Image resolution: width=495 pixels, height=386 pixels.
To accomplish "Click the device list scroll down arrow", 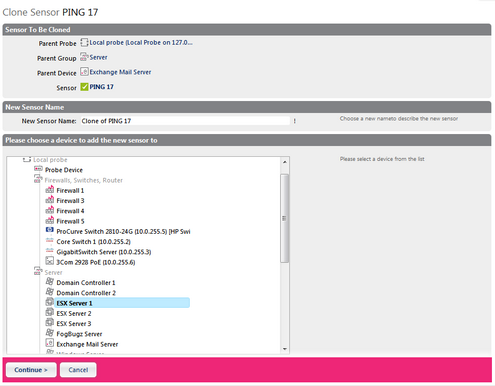I will [x=285, y=349].
